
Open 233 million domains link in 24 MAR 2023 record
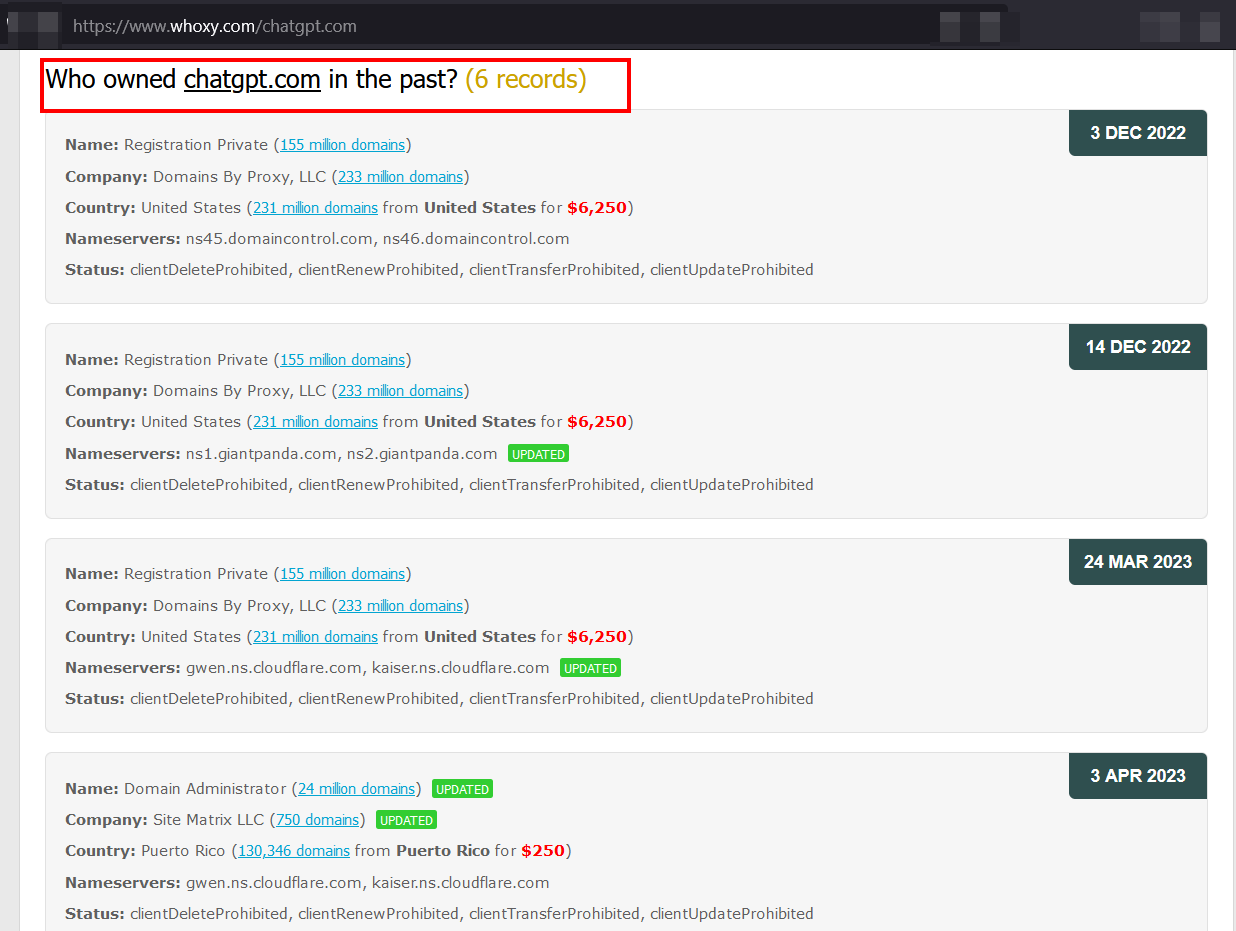point(400,606)
